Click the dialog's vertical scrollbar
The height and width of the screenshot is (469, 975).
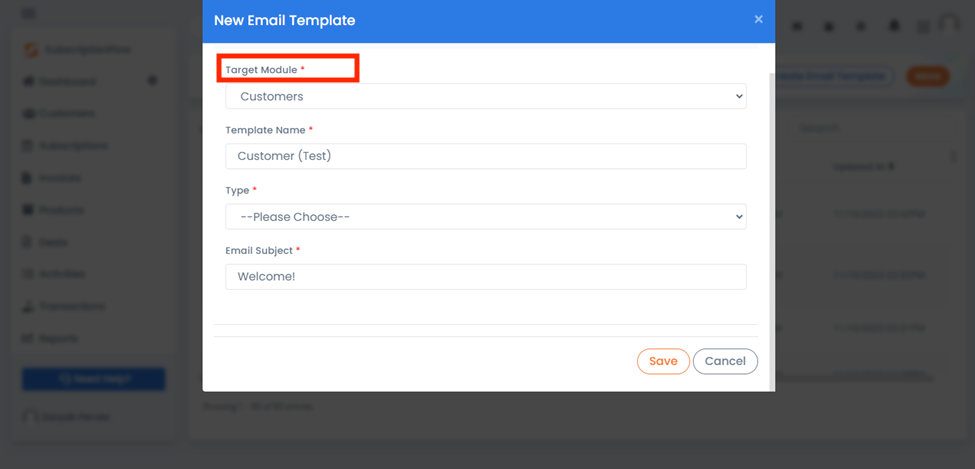click(x=772, y=230)
